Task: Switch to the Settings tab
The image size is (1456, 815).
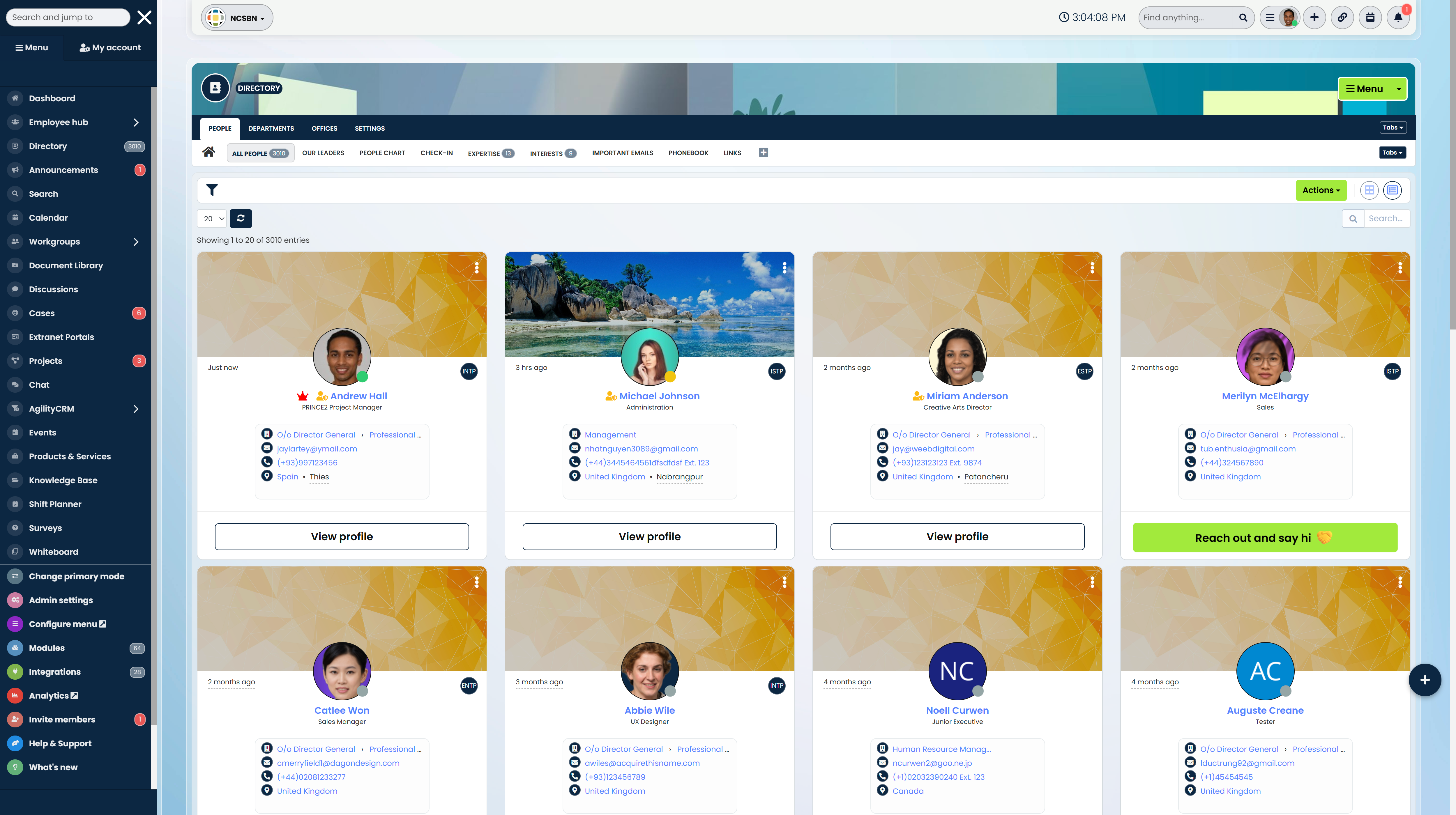Action: pos(370,128)
